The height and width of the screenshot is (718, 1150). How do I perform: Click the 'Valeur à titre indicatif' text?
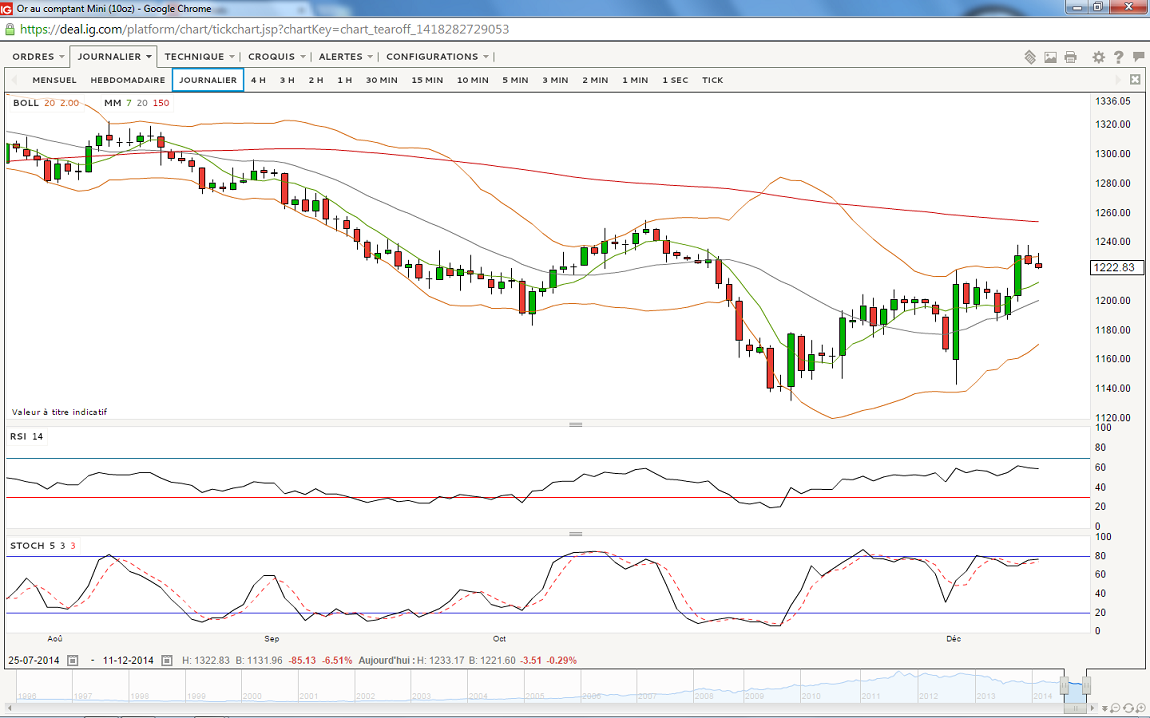click(x=59, y=412)
